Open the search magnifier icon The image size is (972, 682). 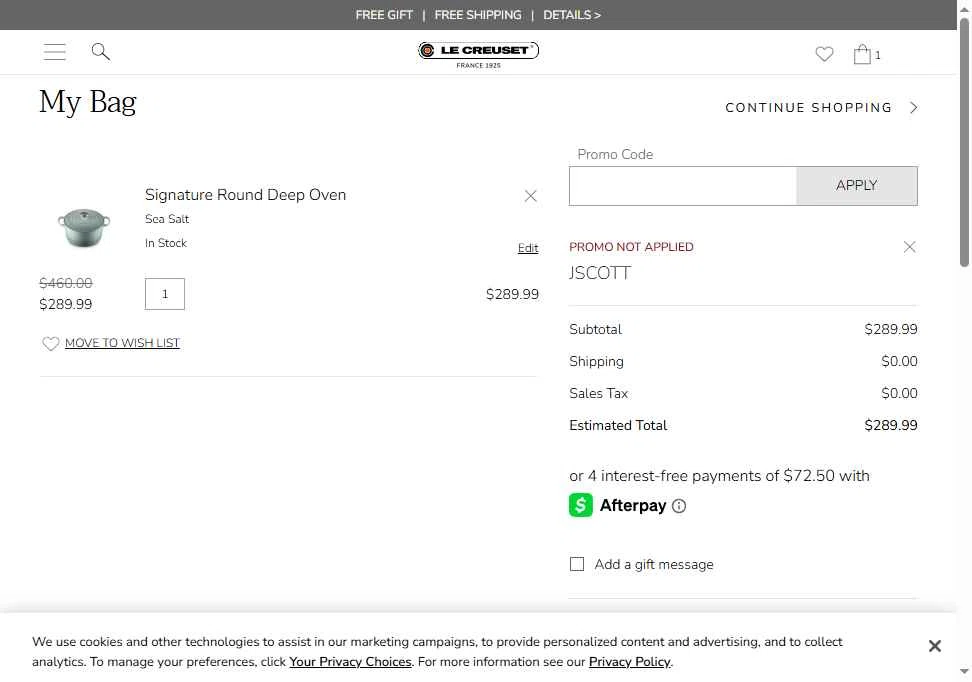click(100, 52)
